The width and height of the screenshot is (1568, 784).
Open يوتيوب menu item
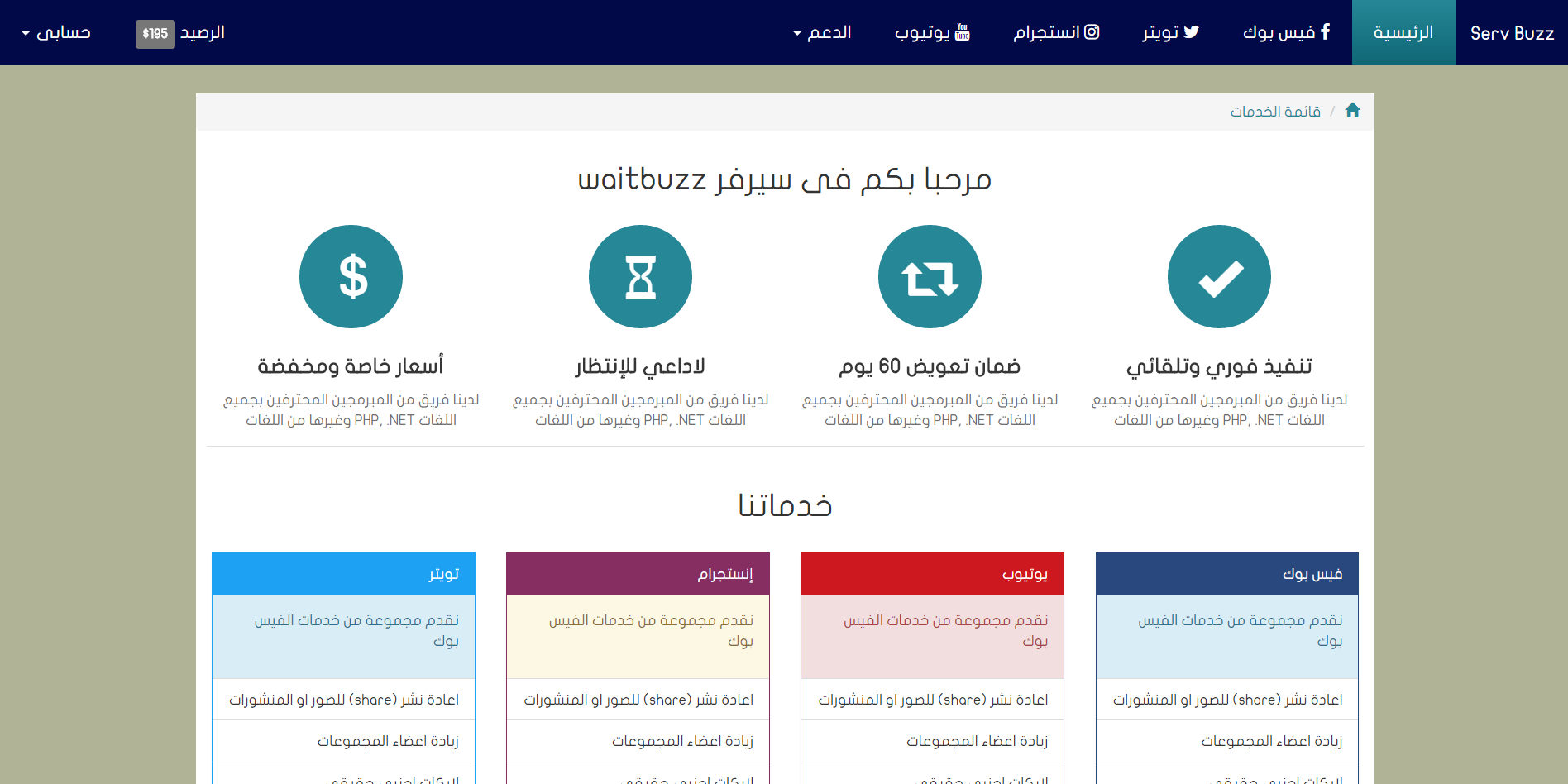pos(932,32)
